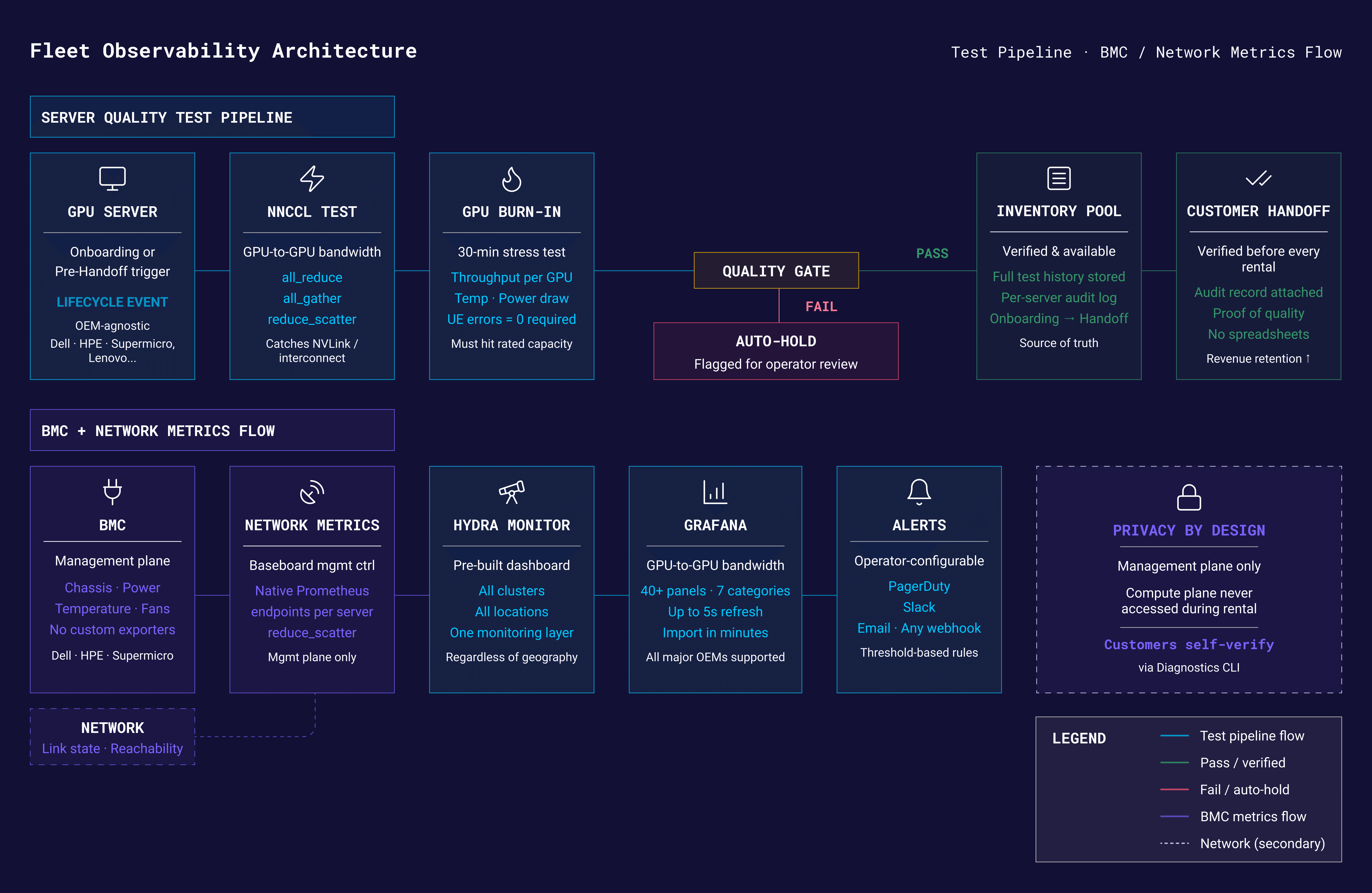This screenshot has width=1372, height=893.
Task: Click the satellite dish icon above Network Metrics
Action: (312, 492)
